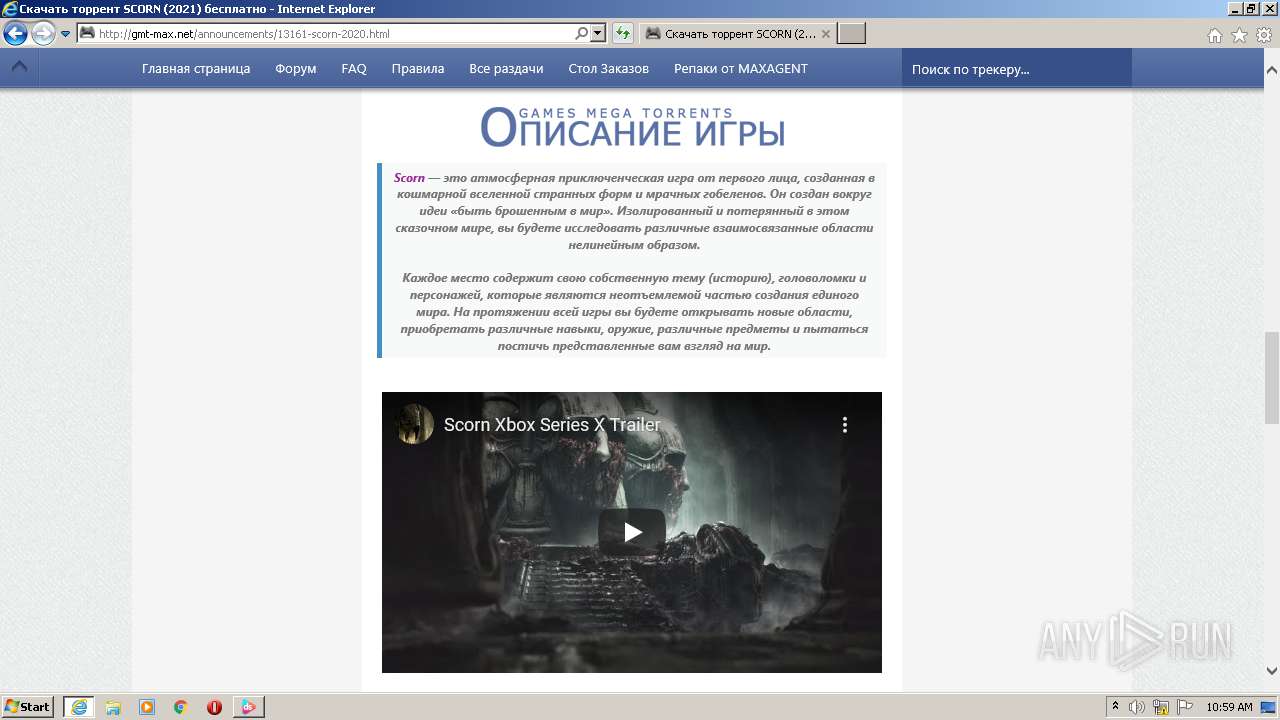Open the Windows Start menu
This screenshot has height=720, width=1280.
point(28,707)
